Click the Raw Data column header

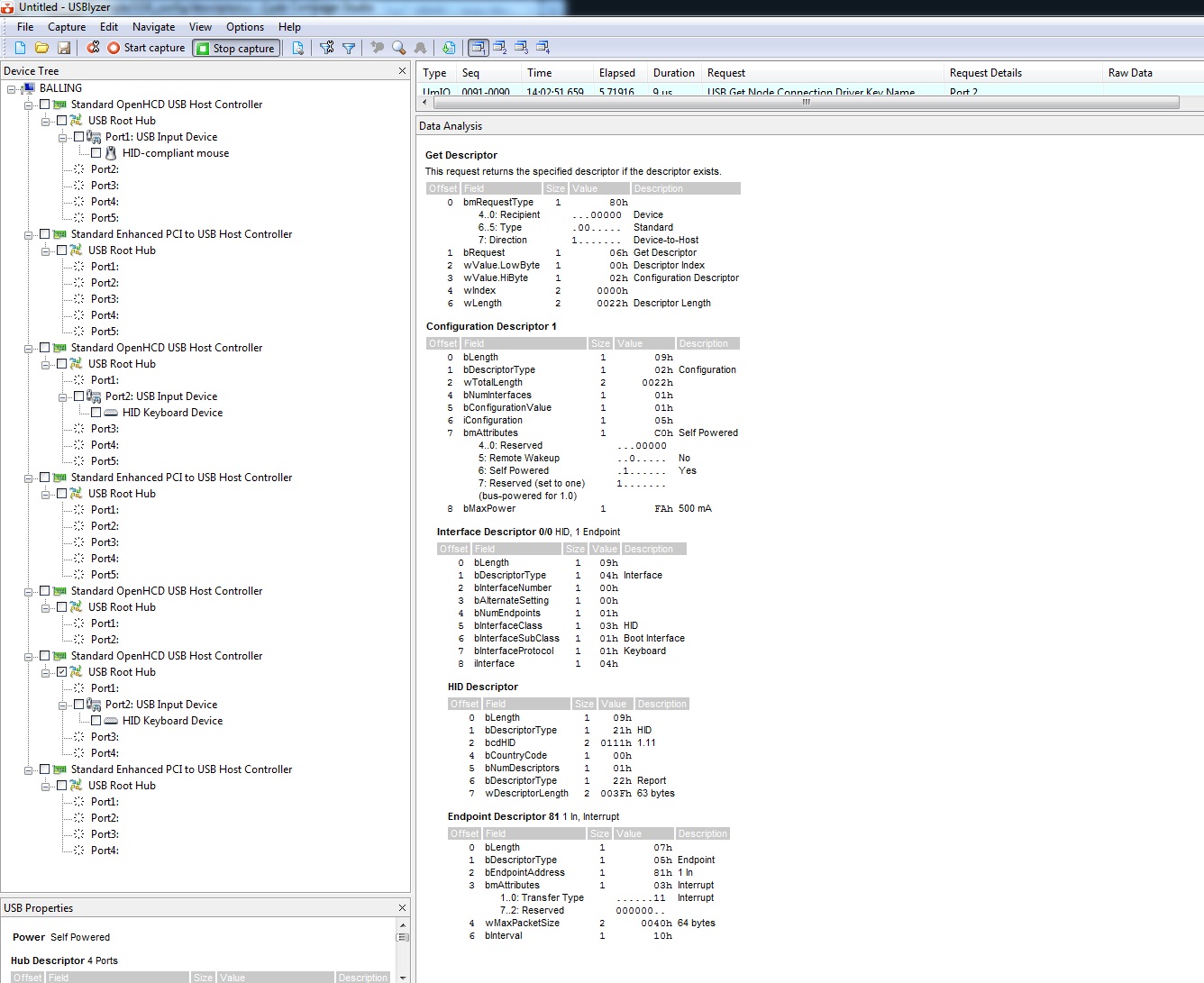pyautogui.click(x=1153, y=73)
